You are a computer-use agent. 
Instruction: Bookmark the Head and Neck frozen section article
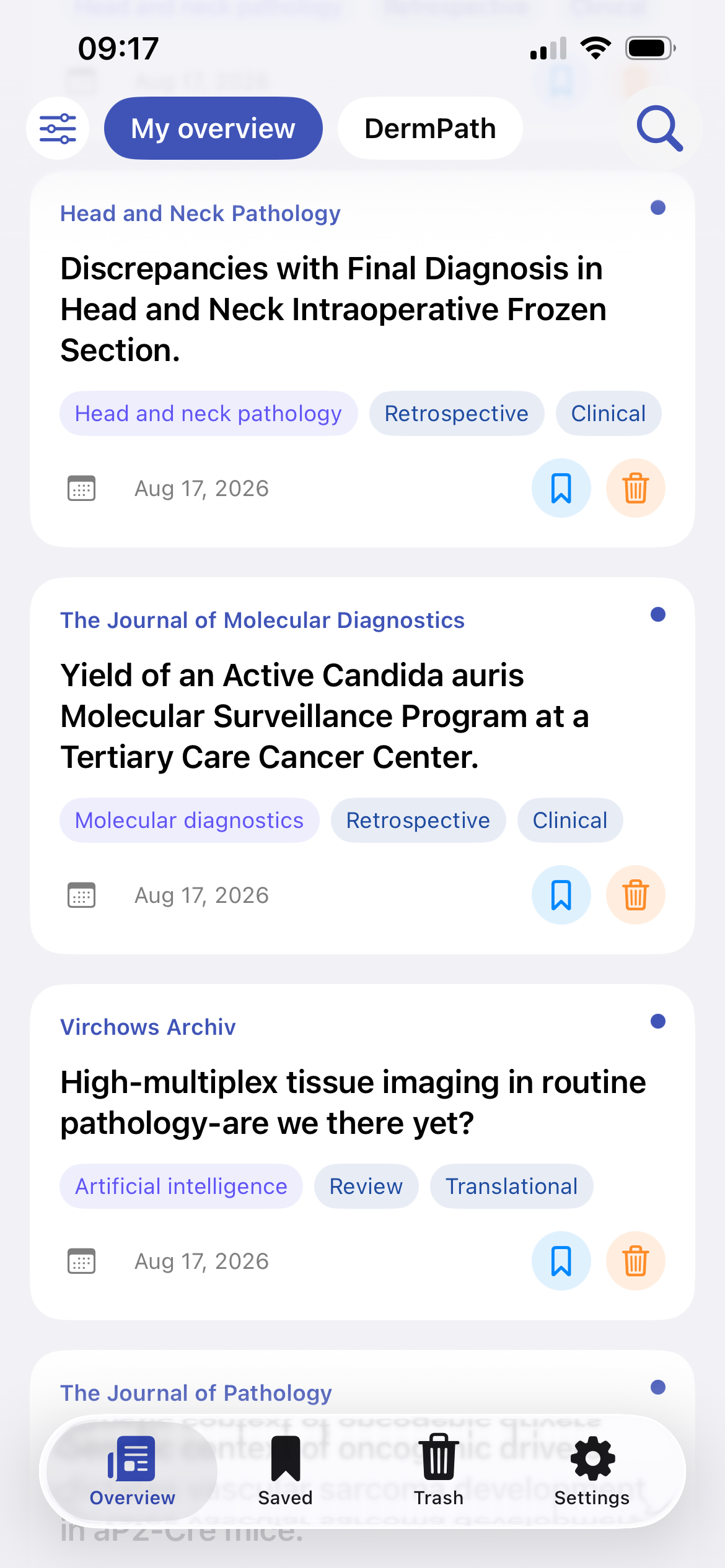click(561, 488)
